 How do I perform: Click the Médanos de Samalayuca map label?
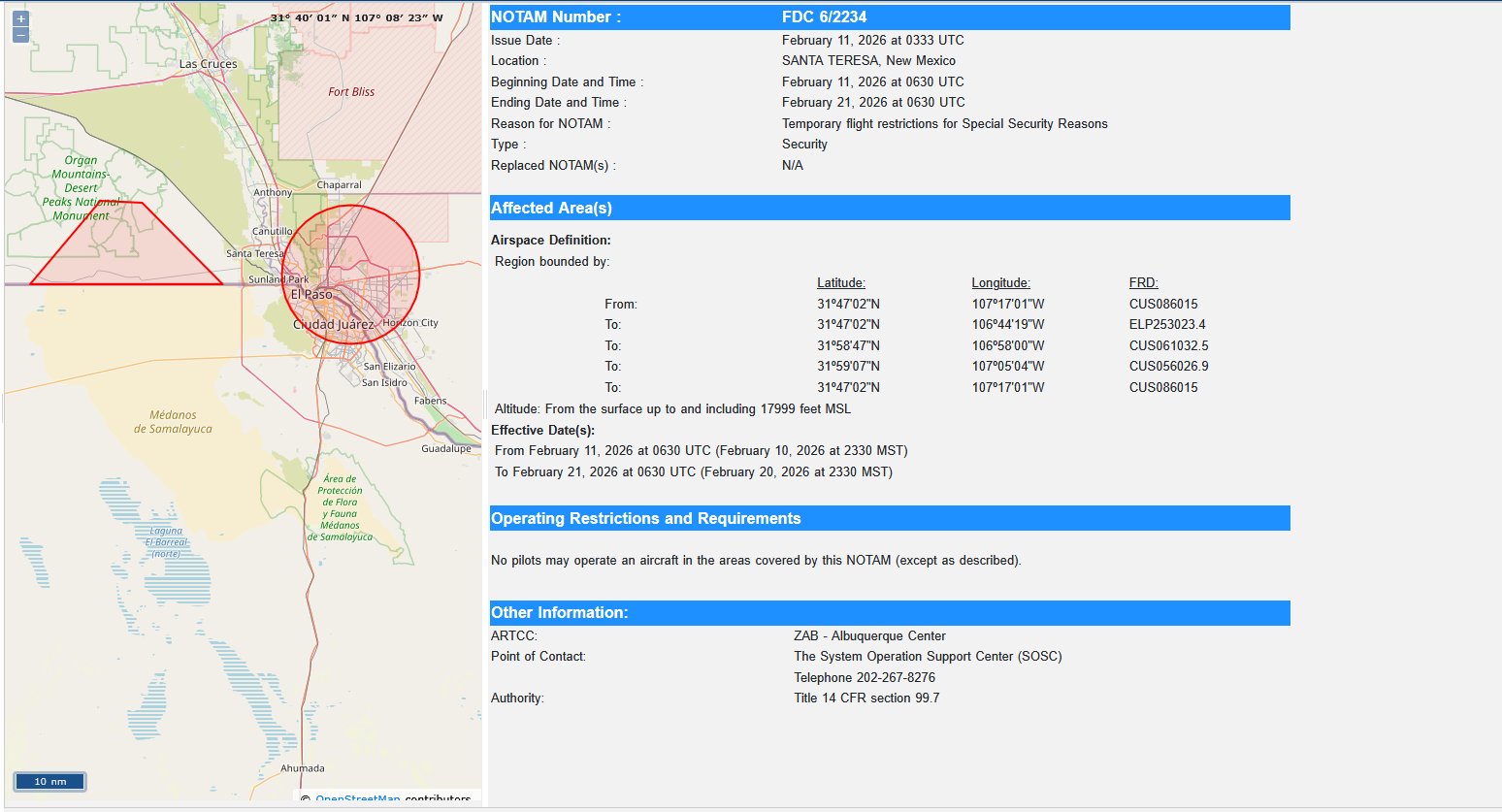[173, 422]
